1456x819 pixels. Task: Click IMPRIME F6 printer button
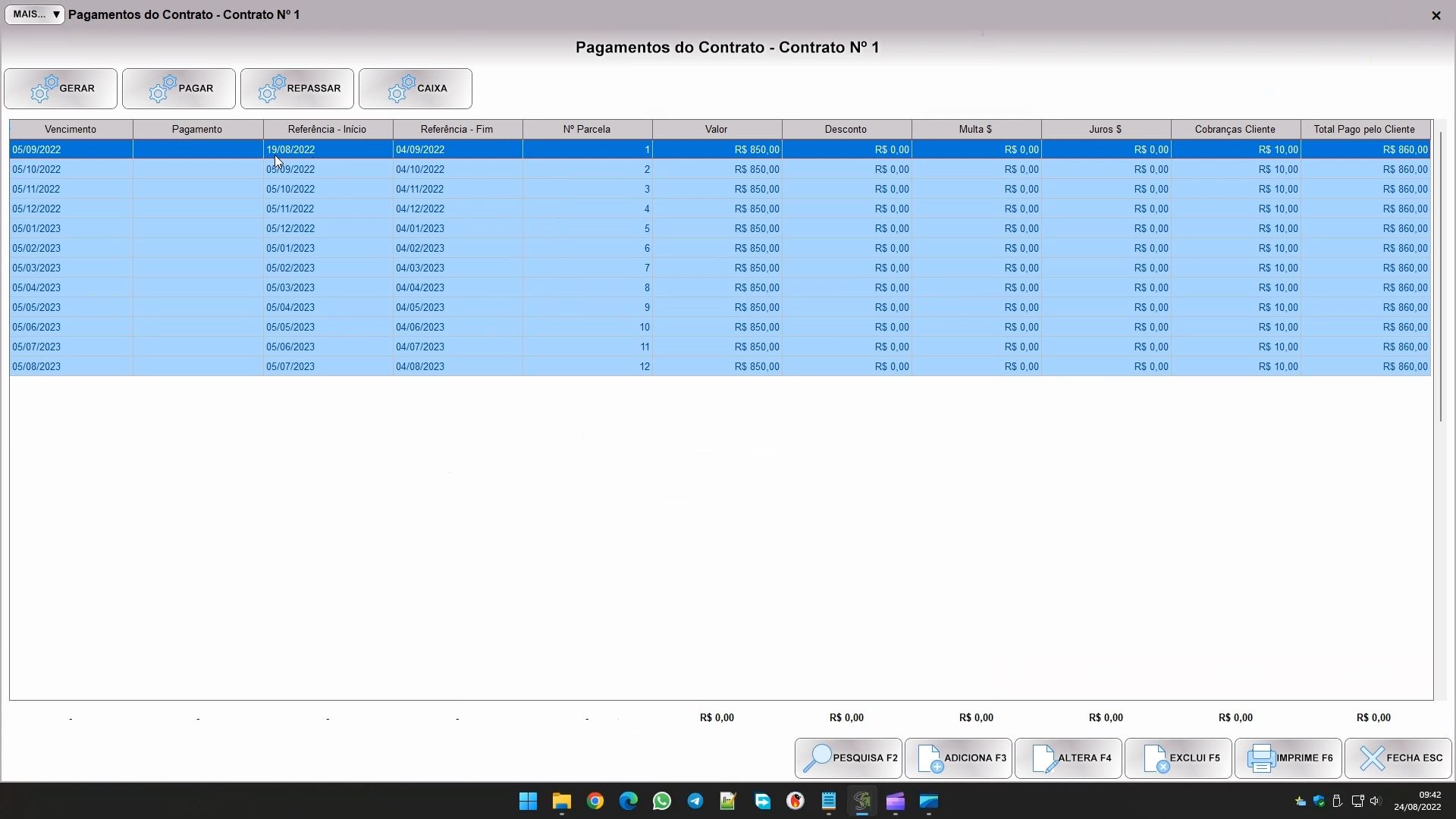click(1288, 758)
